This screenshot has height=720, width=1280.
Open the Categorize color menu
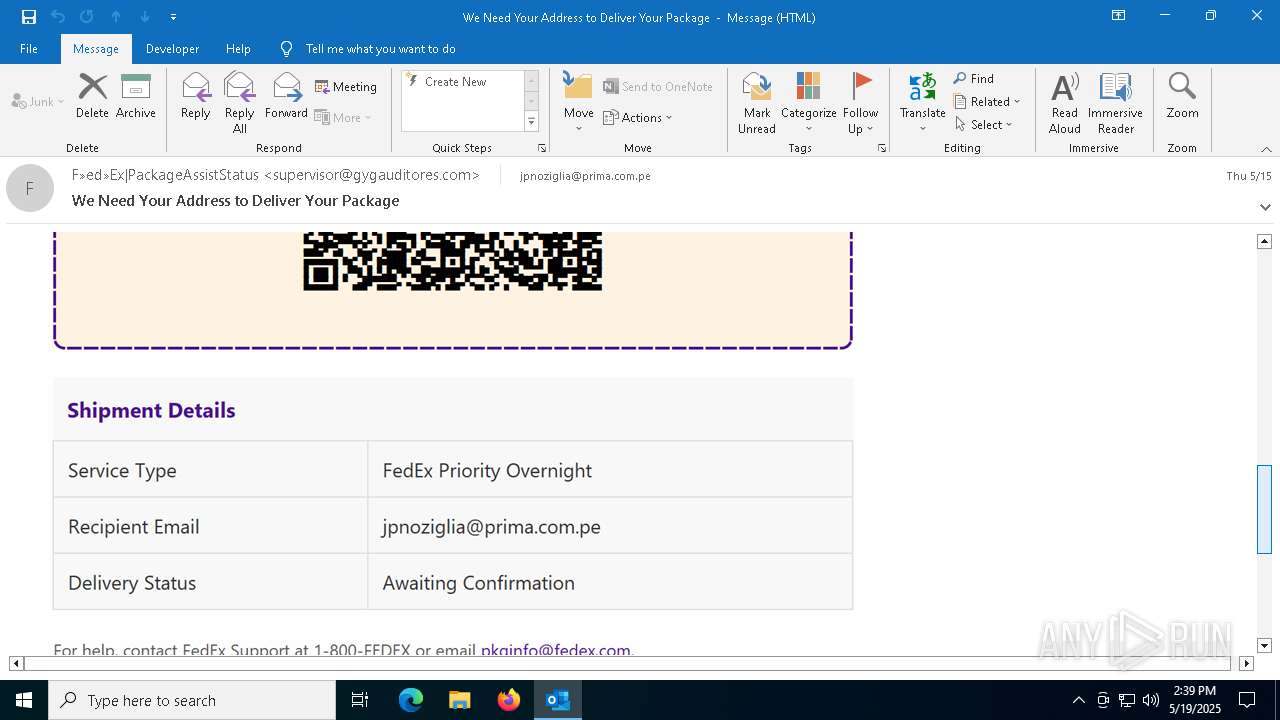(x=808, y=102)
